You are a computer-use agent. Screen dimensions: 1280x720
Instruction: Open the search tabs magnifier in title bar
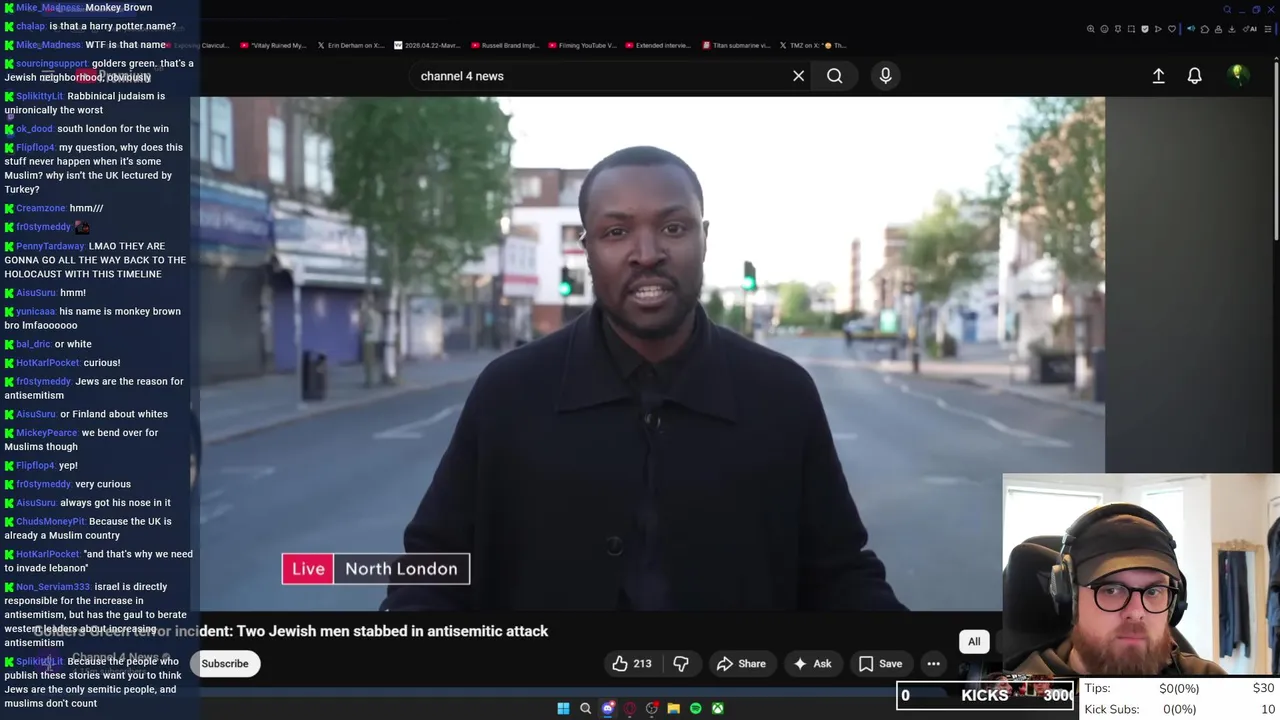1227,10
